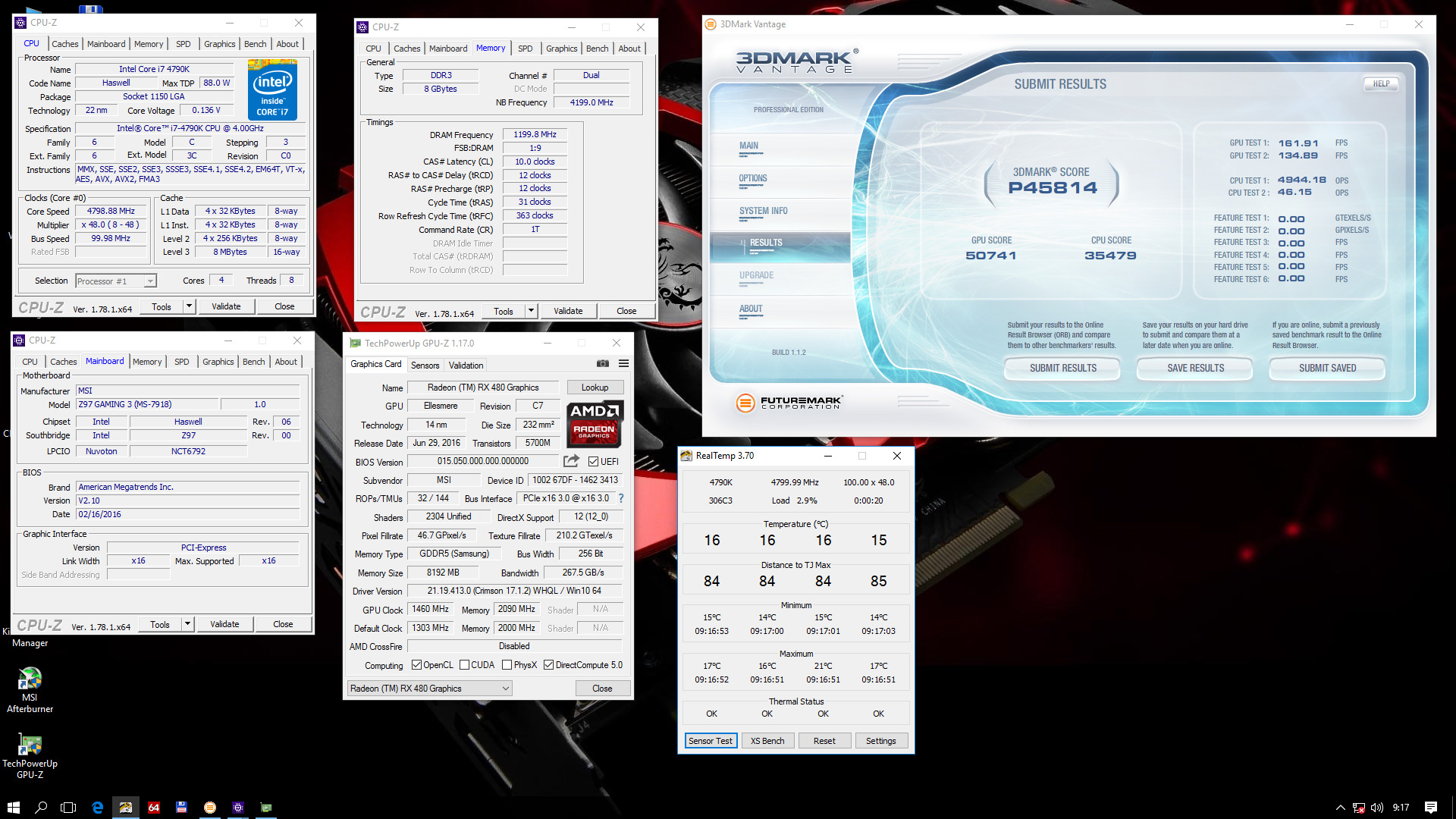This screenshot has height=819, width=1456.
Task: Expand Tools arrow in Memory CPU-Z window
Action: tap(531, 311)
